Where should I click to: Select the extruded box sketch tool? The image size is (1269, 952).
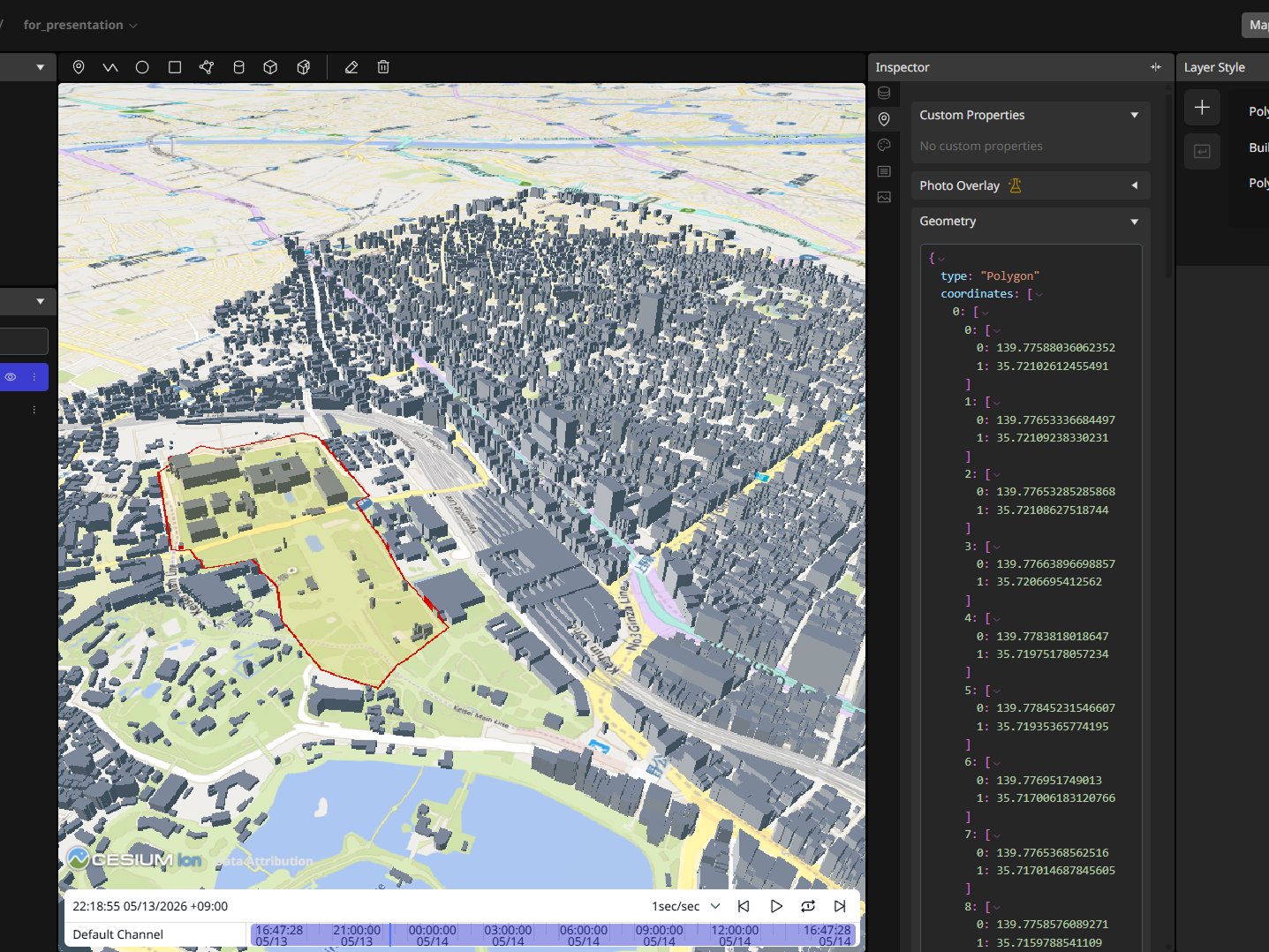tap(271, 67)
